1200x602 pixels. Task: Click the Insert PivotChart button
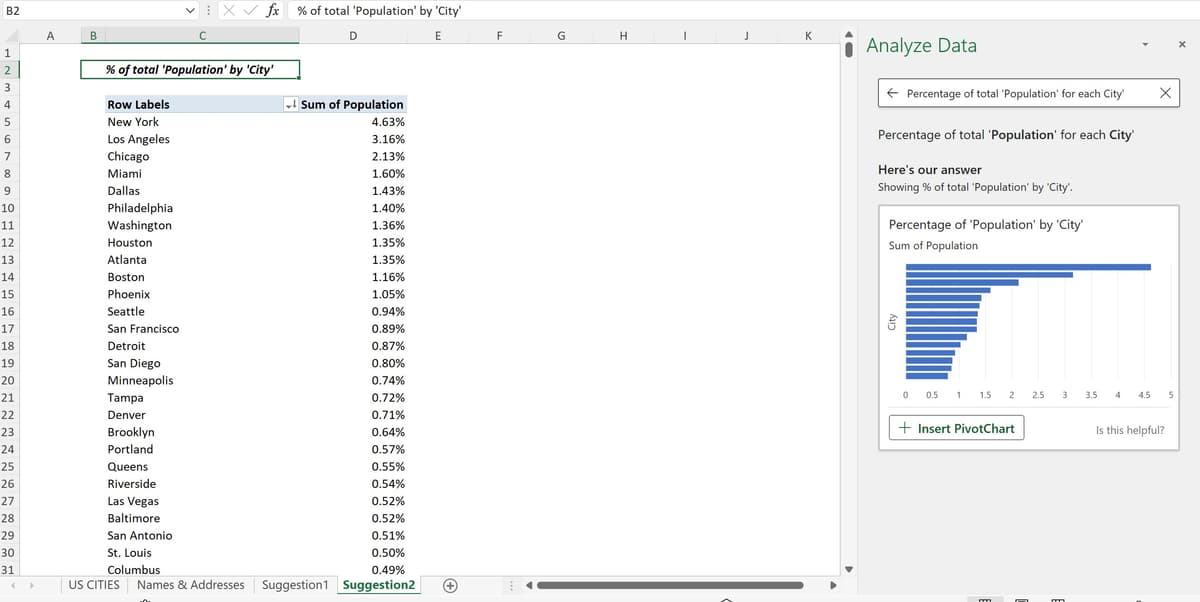(x=956, y=427)
